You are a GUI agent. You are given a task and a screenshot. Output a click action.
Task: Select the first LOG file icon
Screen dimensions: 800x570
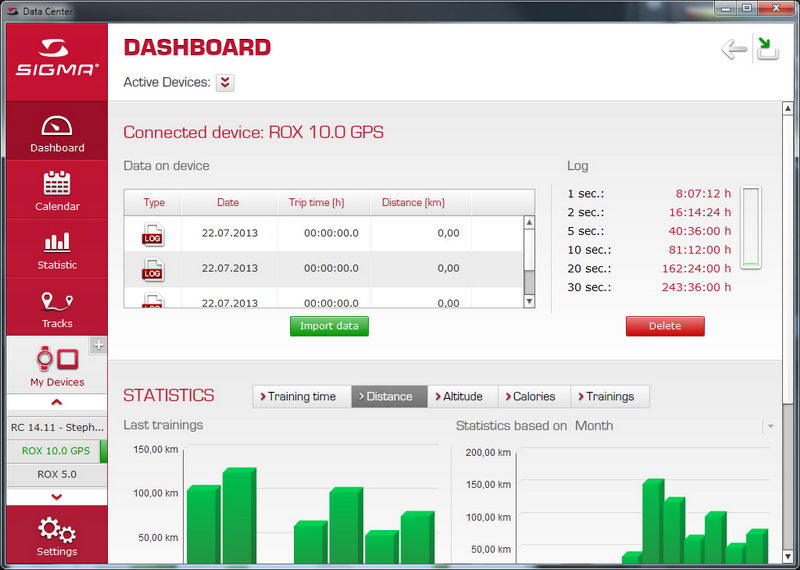click(x=153, y=234)
